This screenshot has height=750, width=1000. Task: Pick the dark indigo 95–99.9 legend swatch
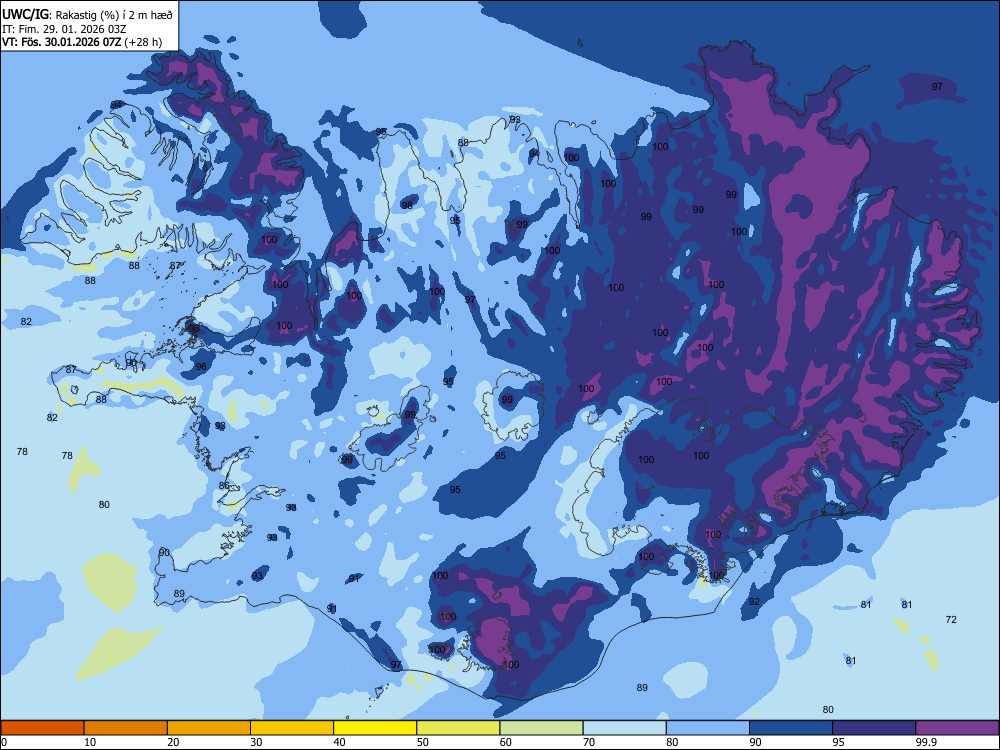(874, 728)
